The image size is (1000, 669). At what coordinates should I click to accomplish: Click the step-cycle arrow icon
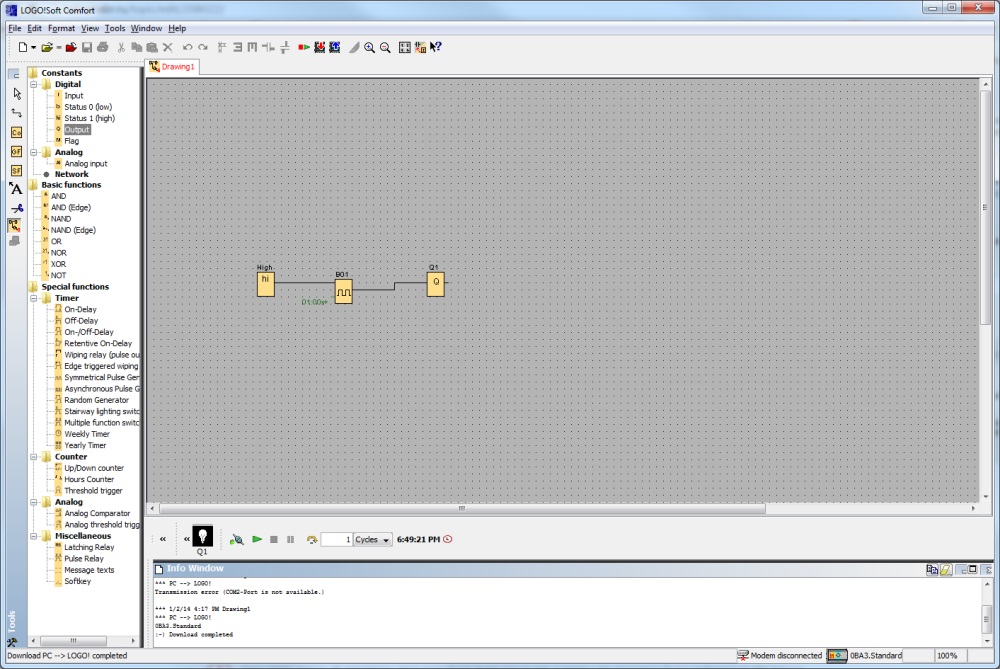coord(311,540)
